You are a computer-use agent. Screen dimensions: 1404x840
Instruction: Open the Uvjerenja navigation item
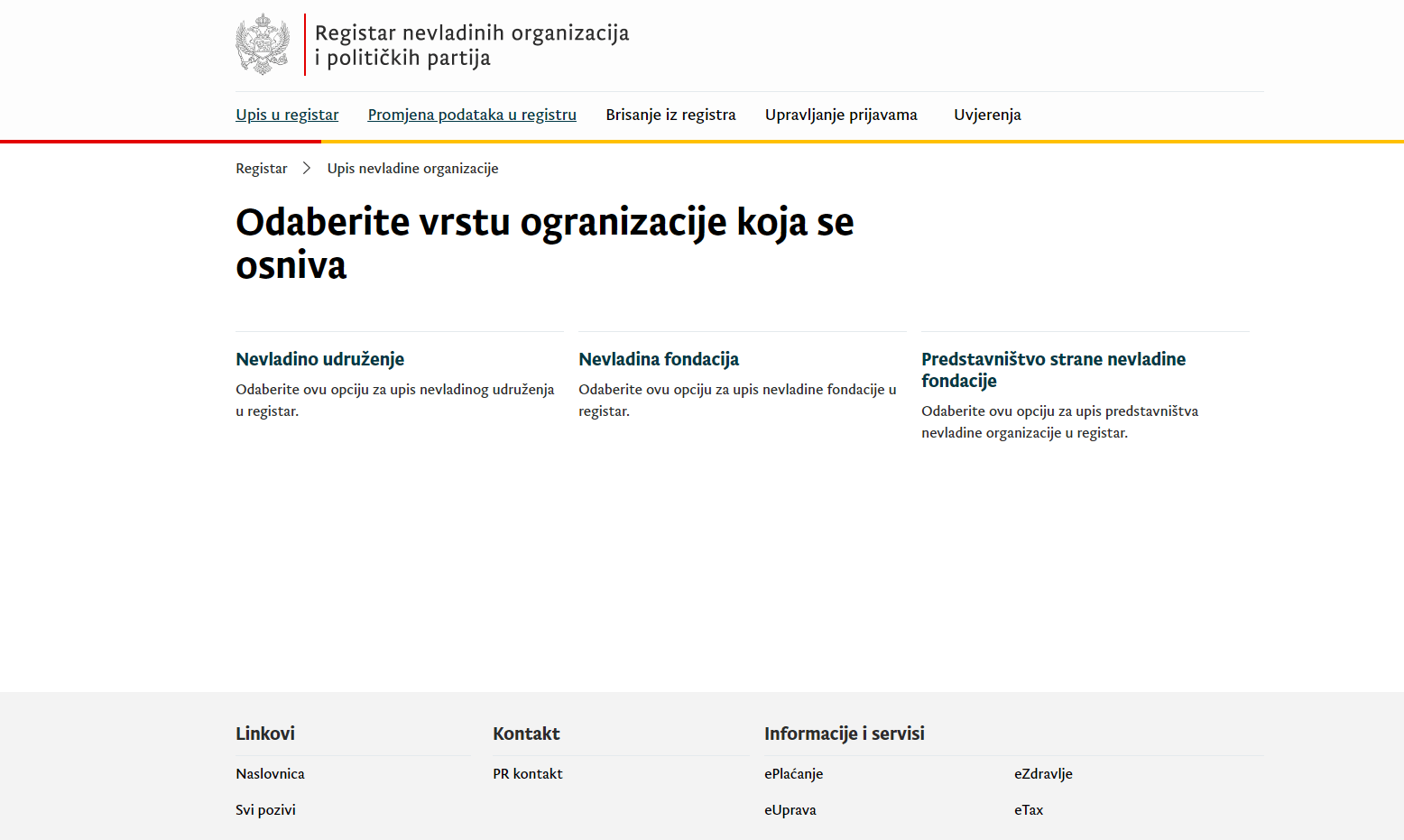point(987,115)
